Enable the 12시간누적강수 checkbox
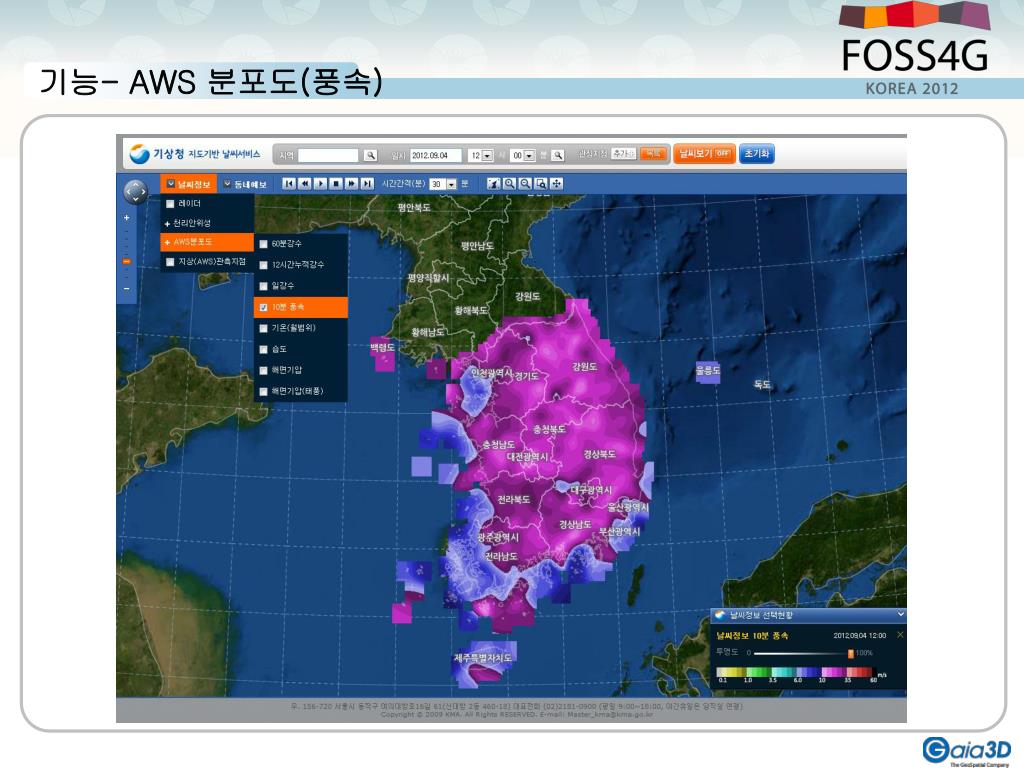 pyautogui.click(x=263, y=265)
